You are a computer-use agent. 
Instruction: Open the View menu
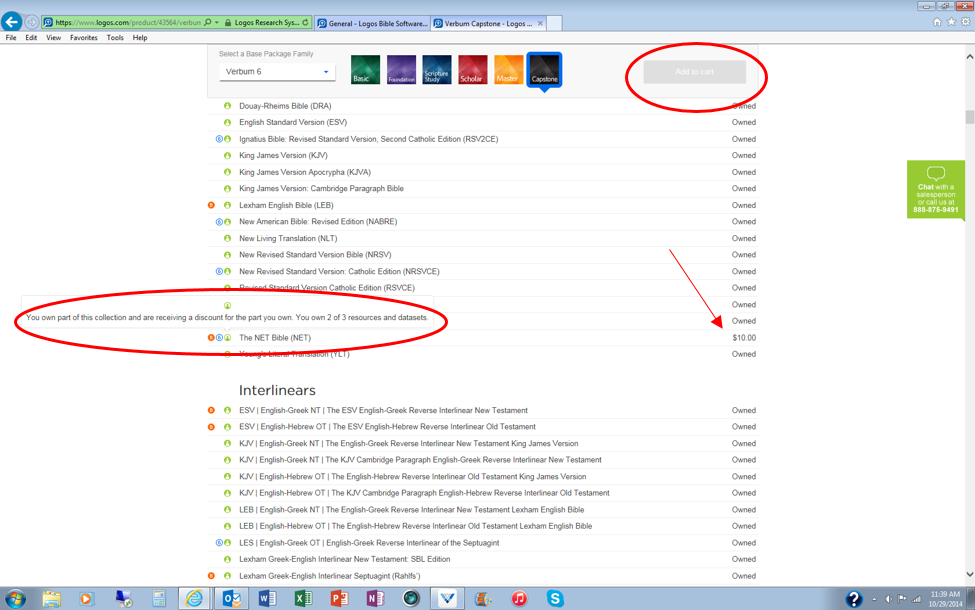pos(53,38)
